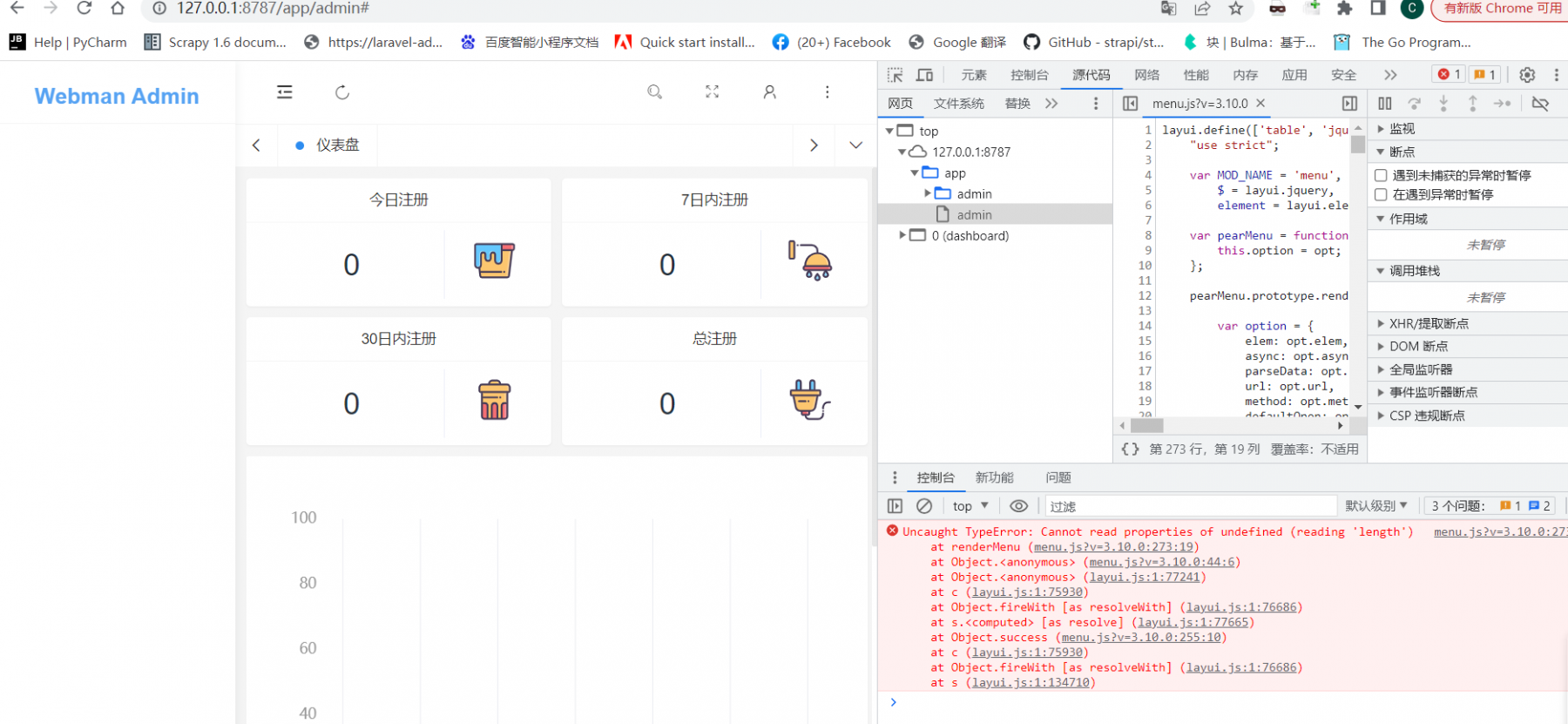Switch to the 网络 DevTools tab
Image resolution: width=1568 pixels, height=724 pixels.
pyautogui.click(x=1147, y=75)
